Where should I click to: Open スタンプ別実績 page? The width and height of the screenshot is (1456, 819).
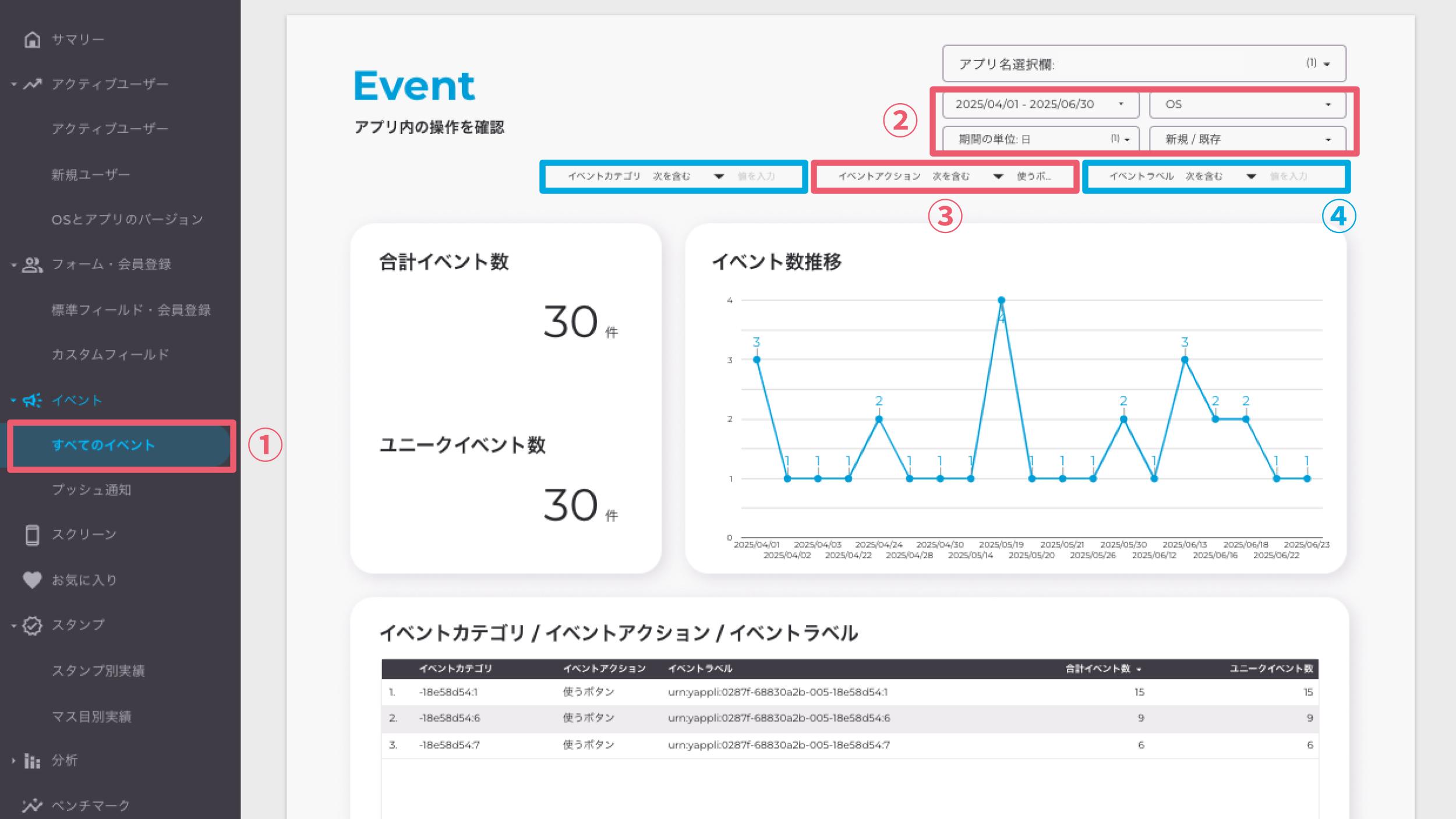(98, 670)
